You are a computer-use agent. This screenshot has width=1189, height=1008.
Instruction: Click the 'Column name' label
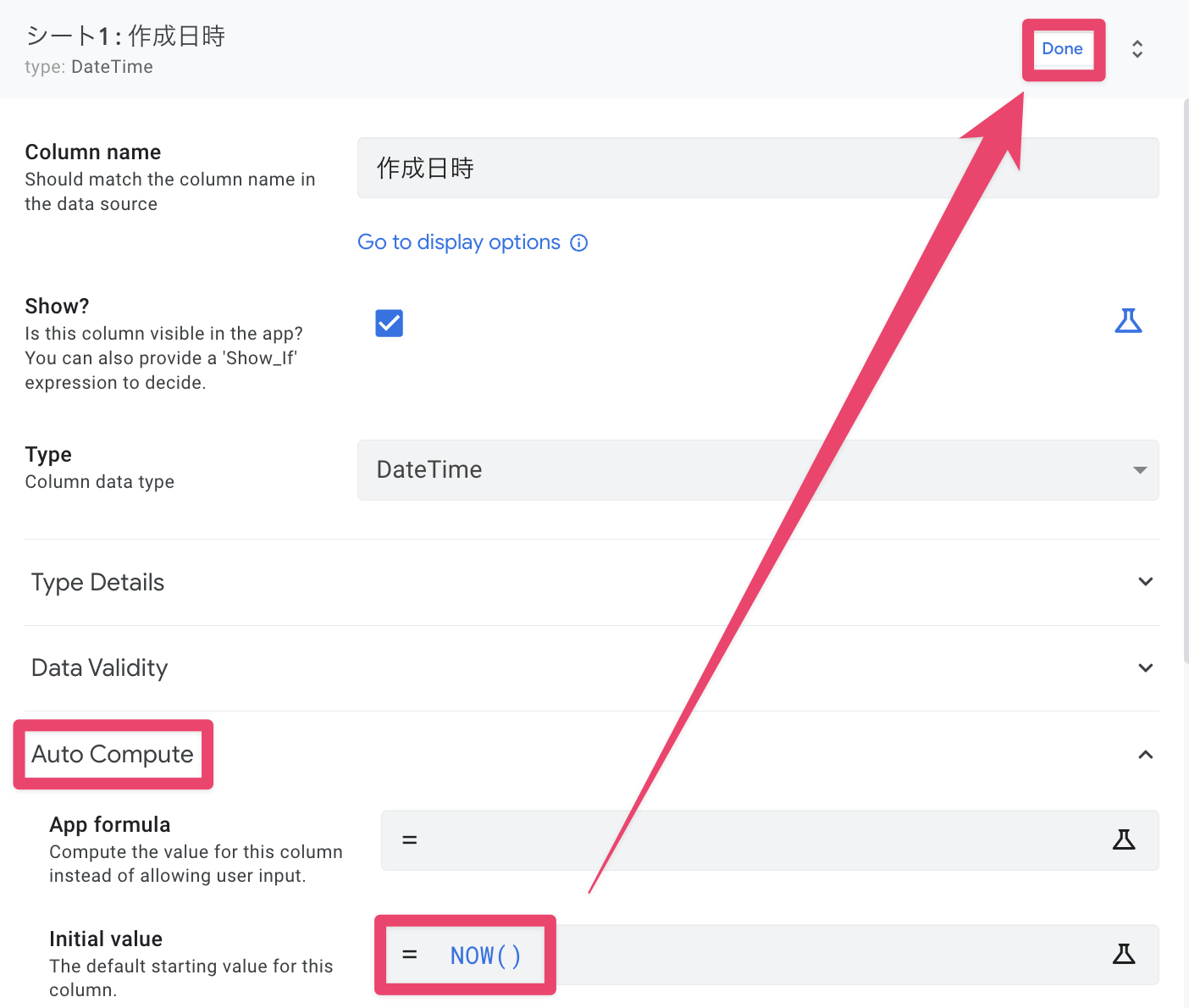pyautogui.click(x=93, y=152)
